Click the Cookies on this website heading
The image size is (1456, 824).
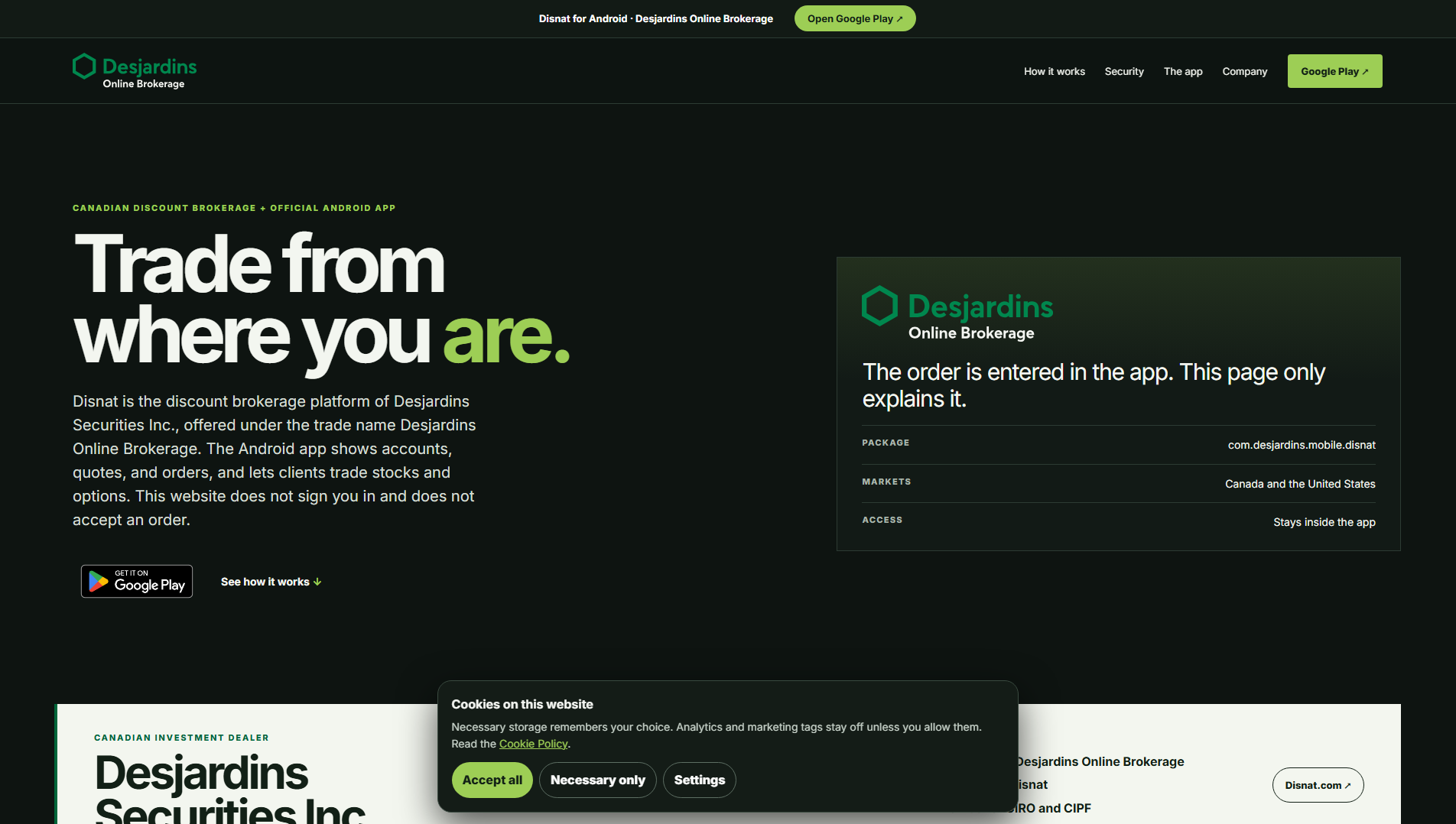click(522, 704)
